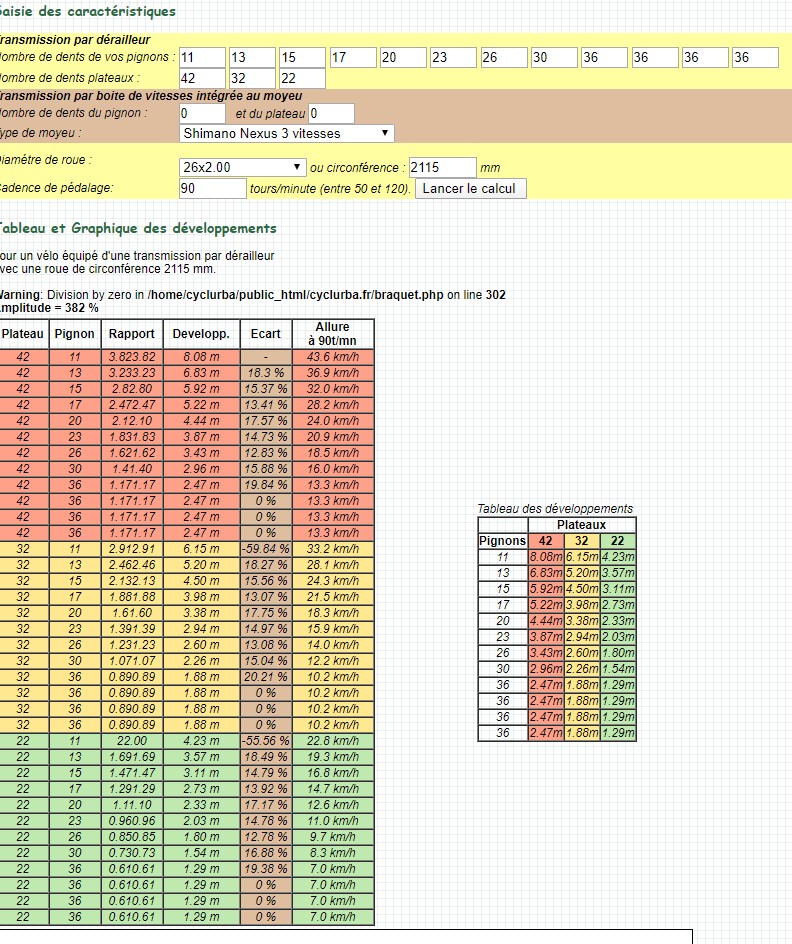Select the pignon input containing 13

(x=253, y=58)
